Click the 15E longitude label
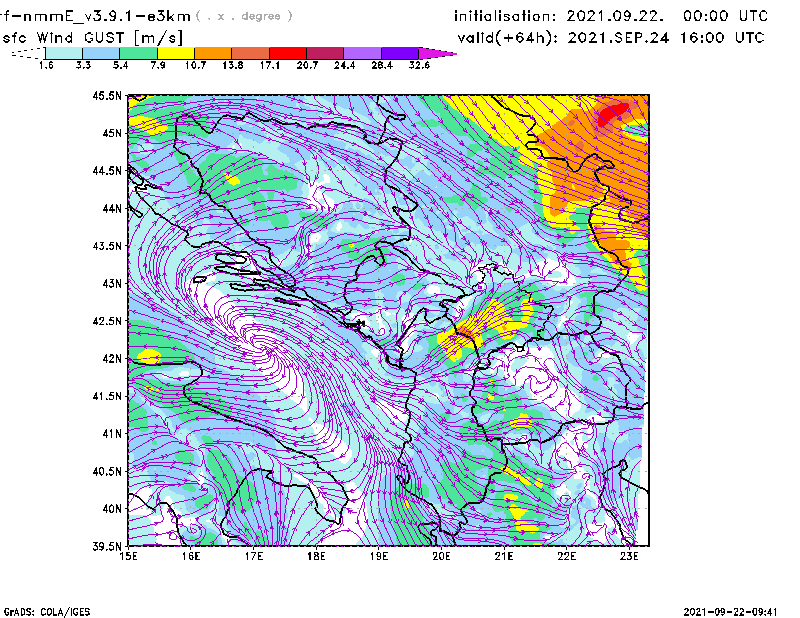The height and width of the screenshot is (618, 800). [x=128, y=556]
